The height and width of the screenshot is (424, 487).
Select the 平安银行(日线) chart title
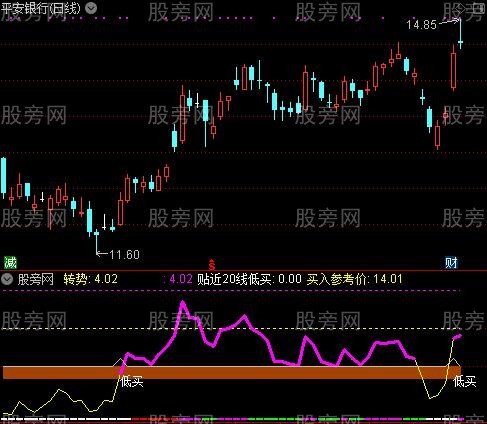[x=41, y=8]
